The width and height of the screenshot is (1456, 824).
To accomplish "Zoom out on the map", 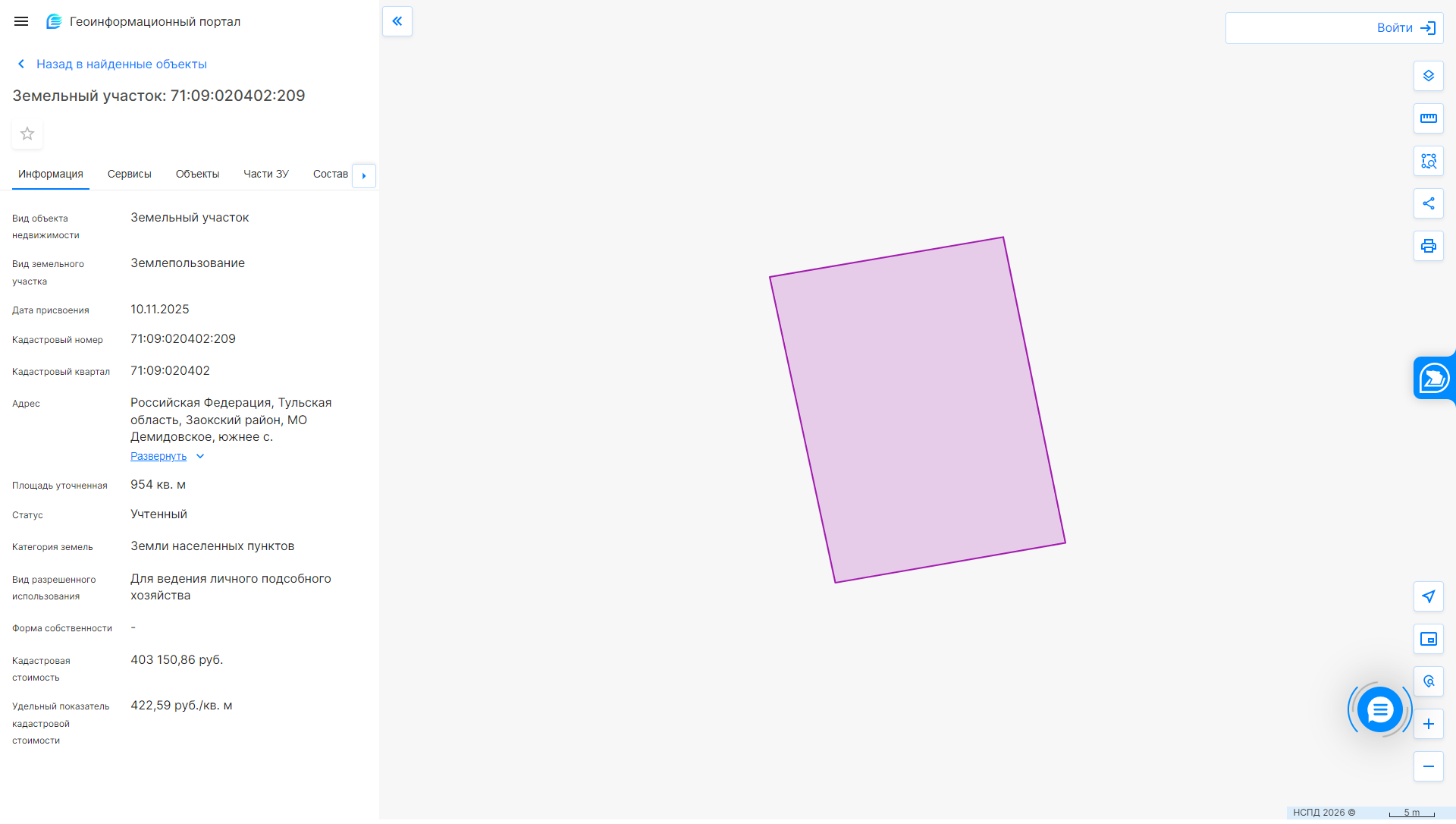I will coord(1428,766).
